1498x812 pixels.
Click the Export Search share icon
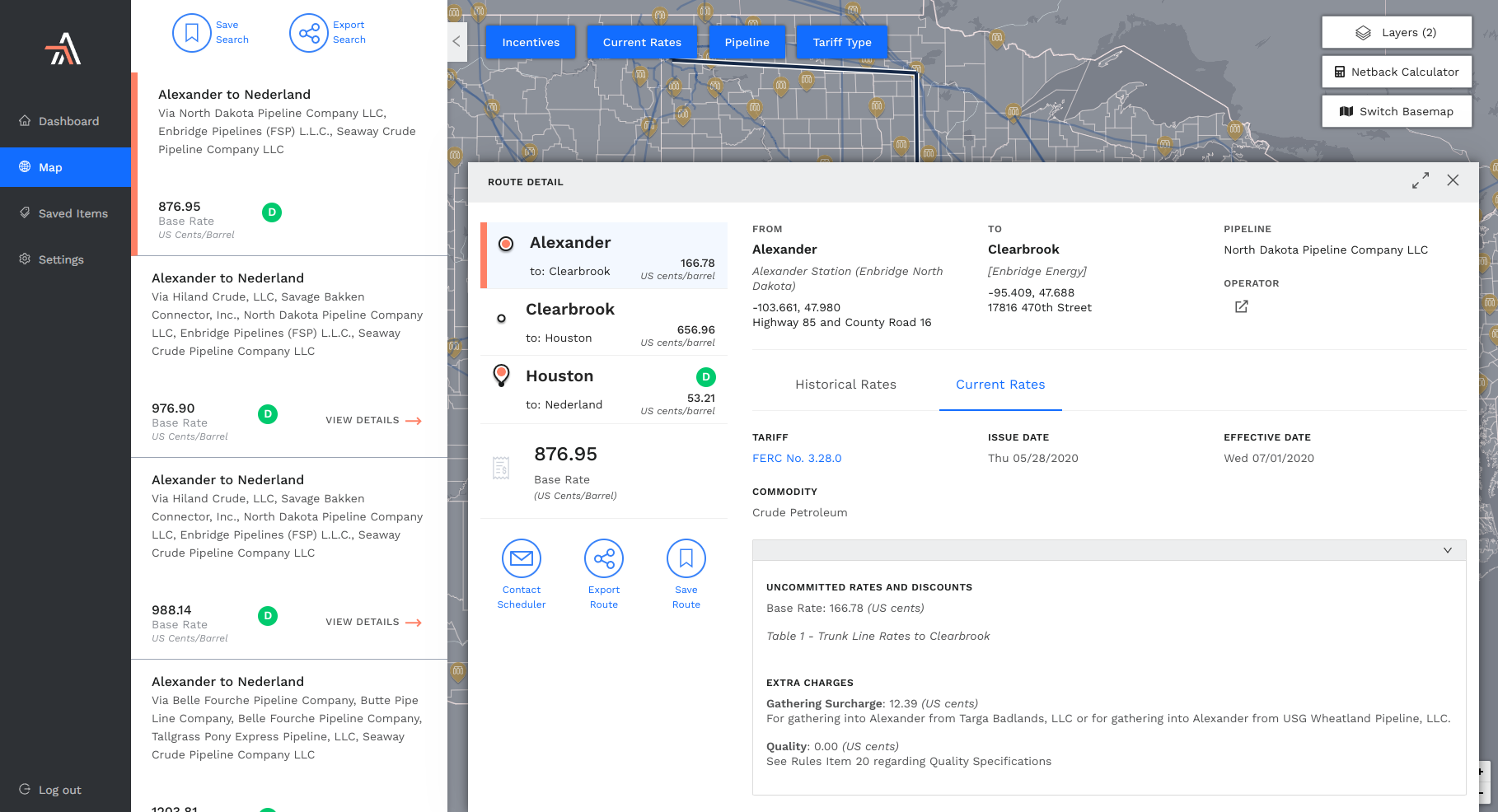click(x=309, y=33)
